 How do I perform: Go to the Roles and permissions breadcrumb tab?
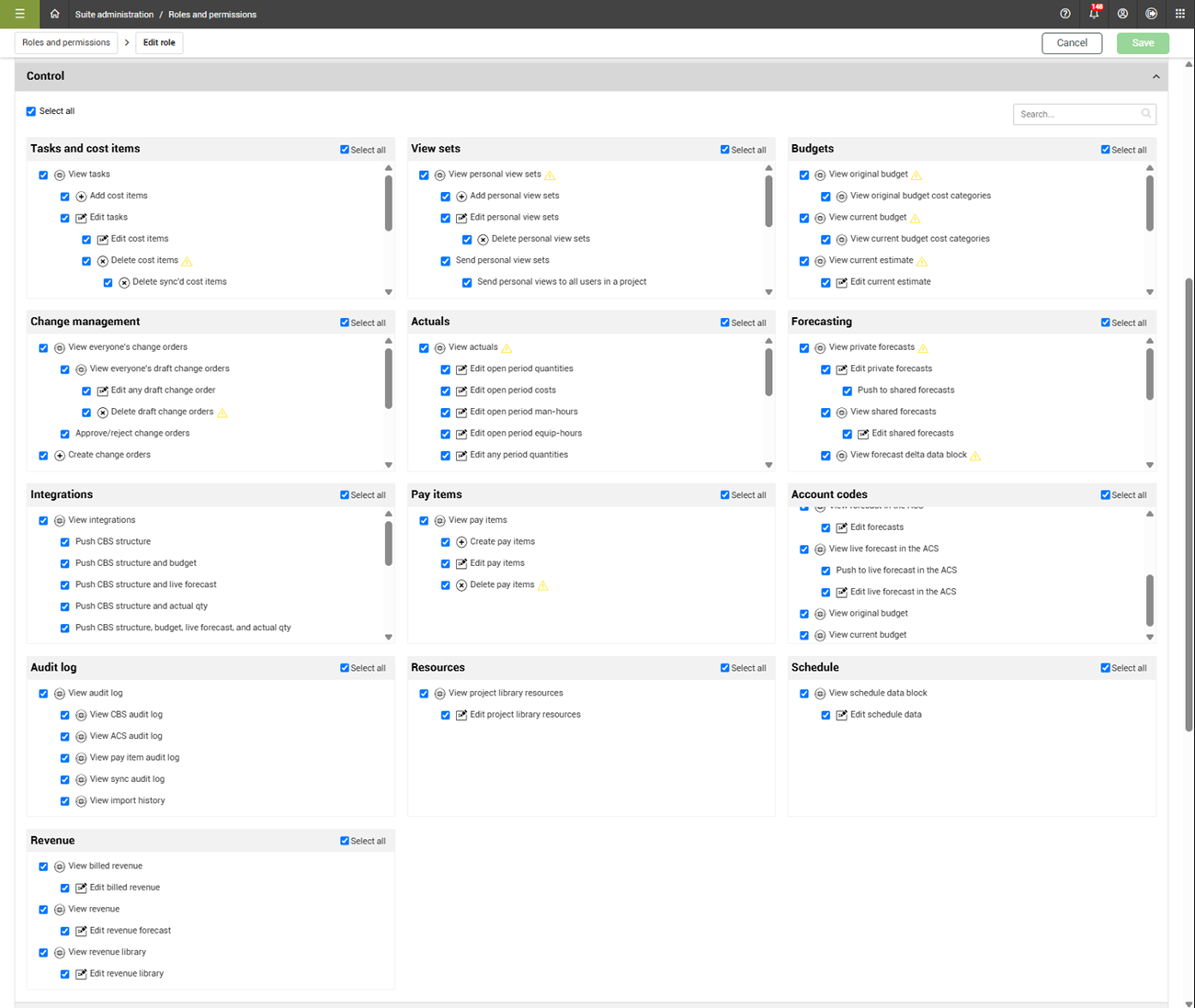click(x=66, y=42)
